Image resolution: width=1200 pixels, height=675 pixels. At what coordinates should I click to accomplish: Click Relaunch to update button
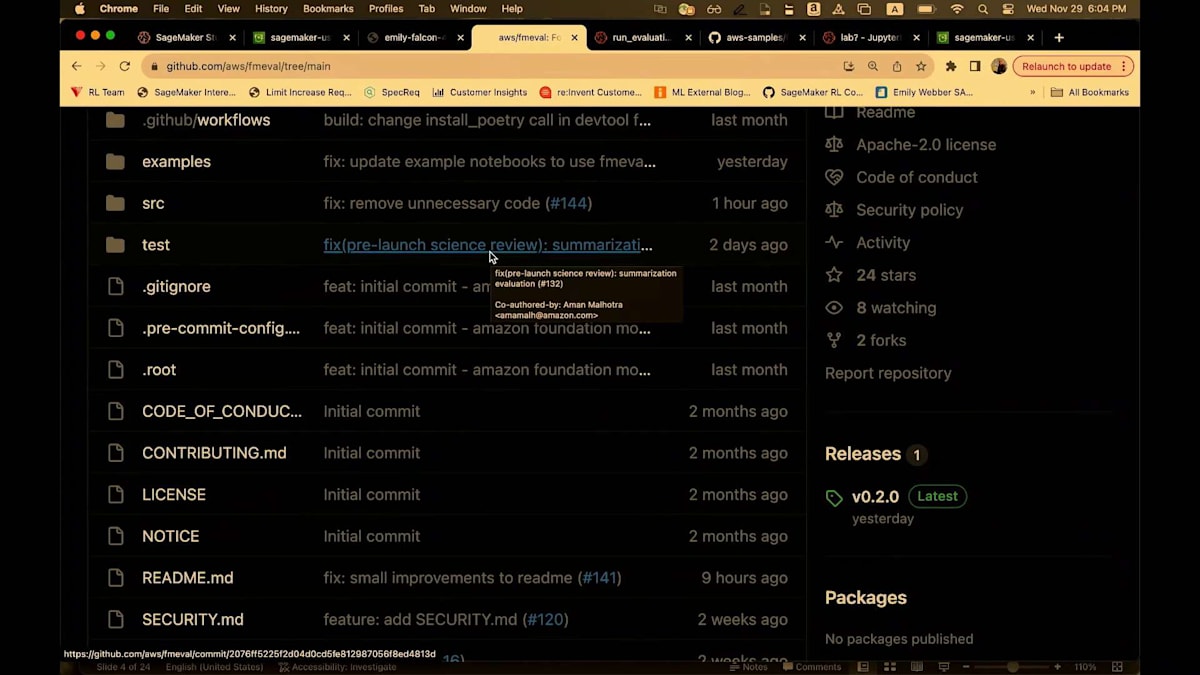1066,66
